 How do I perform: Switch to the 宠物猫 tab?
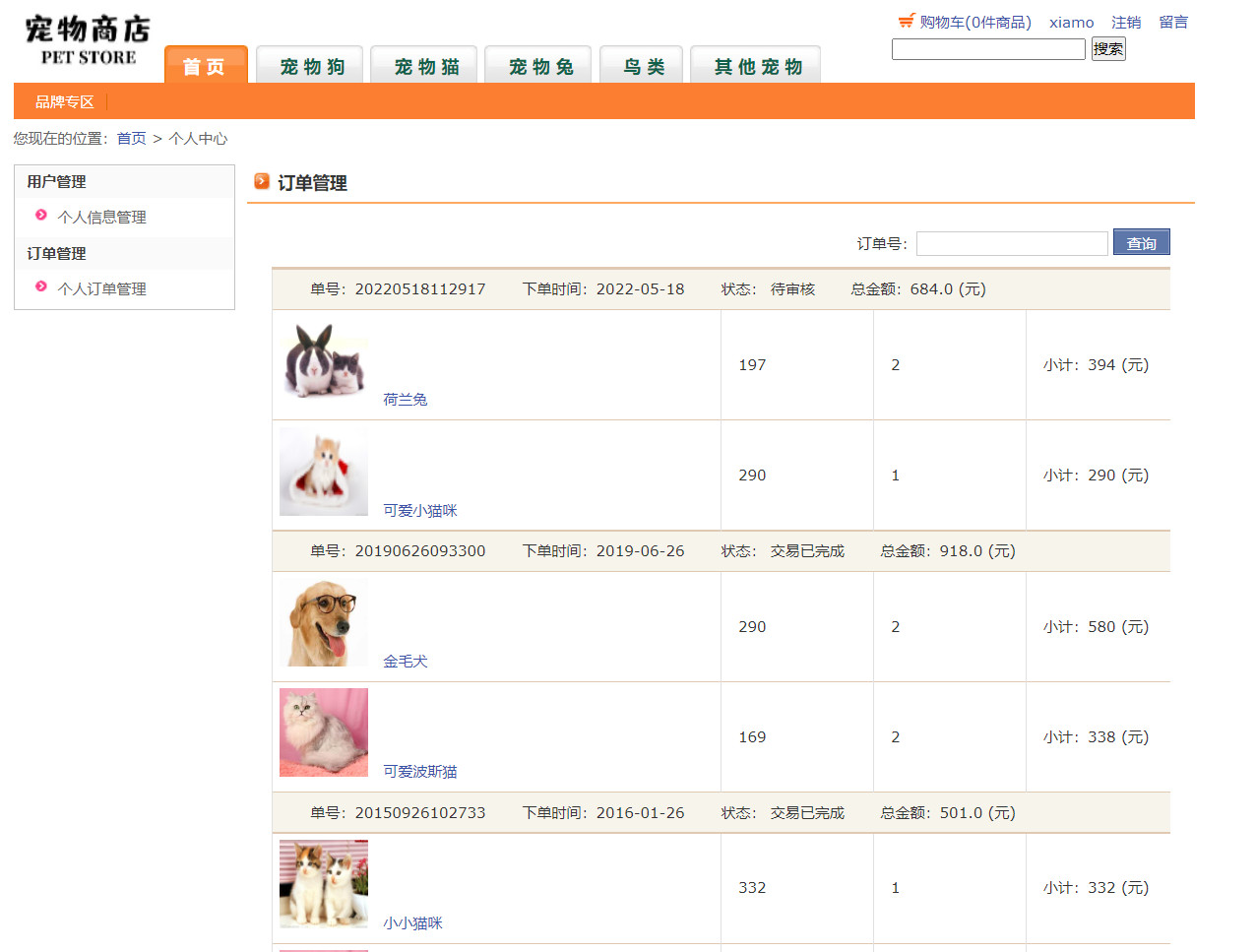[x=423, y=63]
